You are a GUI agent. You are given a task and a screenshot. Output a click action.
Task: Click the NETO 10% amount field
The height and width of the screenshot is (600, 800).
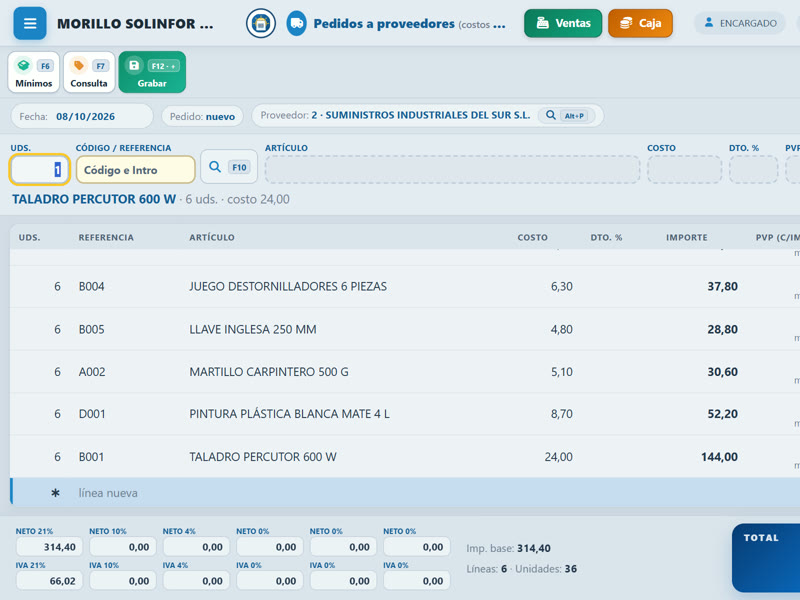(x=122, y=547)
